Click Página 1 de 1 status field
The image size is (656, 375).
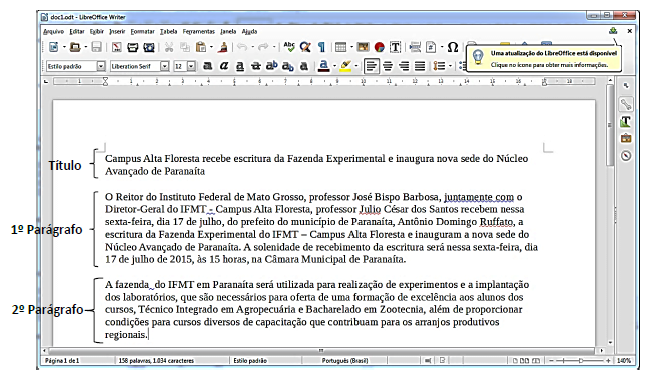pos(62,360)
